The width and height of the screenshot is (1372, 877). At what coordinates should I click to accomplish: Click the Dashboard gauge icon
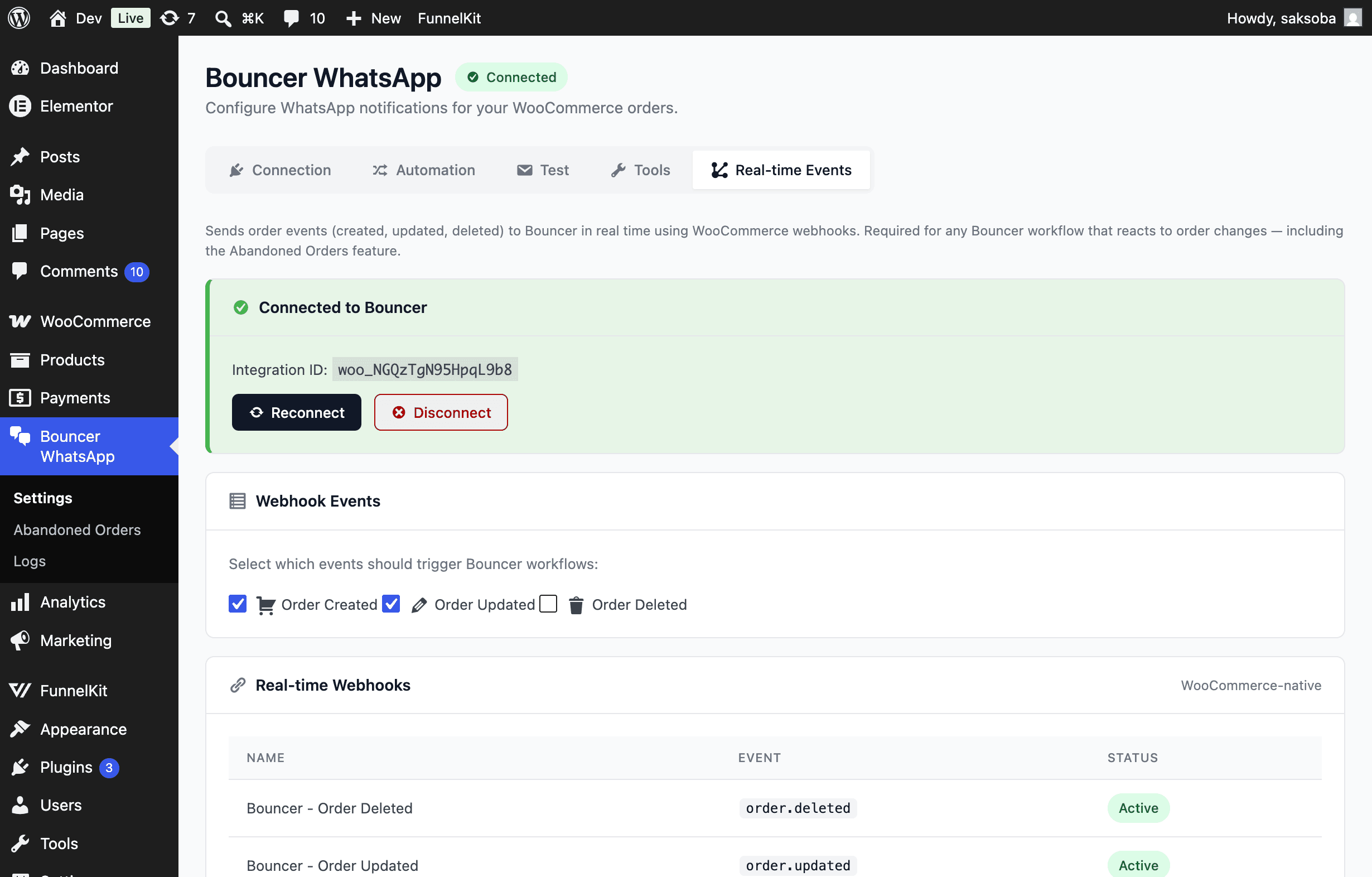pyautogui.click(x=20, y=68)
